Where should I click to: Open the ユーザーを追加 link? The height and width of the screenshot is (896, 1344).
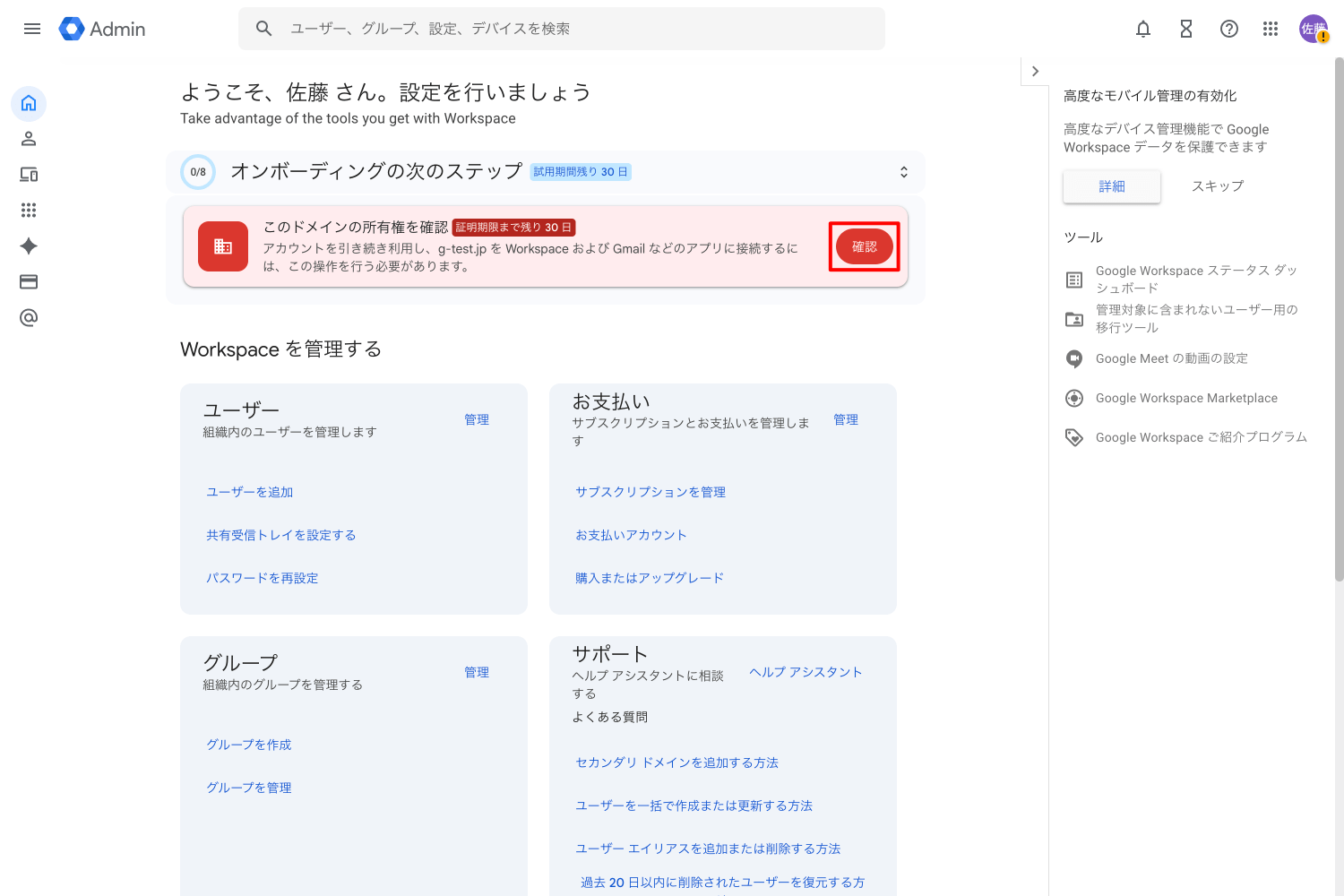pyautogui.click(x=250, y=492)
